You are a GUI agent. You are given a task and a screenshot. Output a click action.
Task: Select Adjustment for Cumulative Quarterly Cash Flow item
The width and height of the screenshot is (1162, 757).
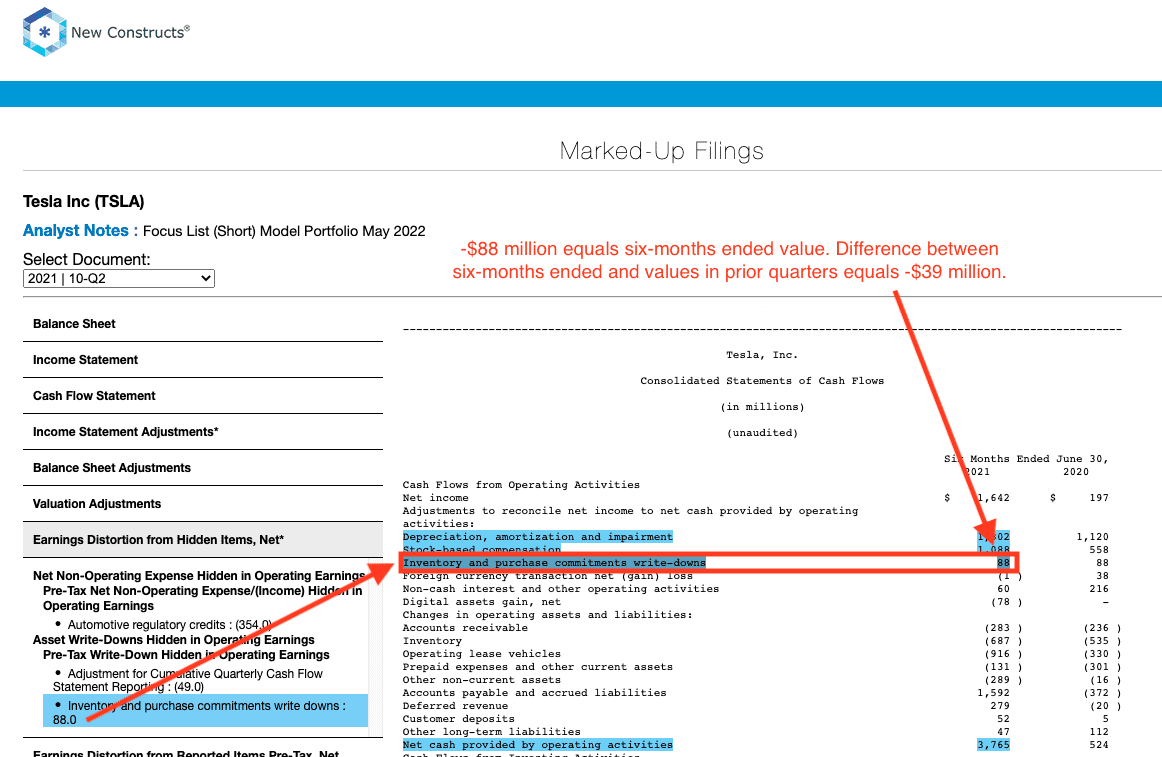(x=188, y=680)
